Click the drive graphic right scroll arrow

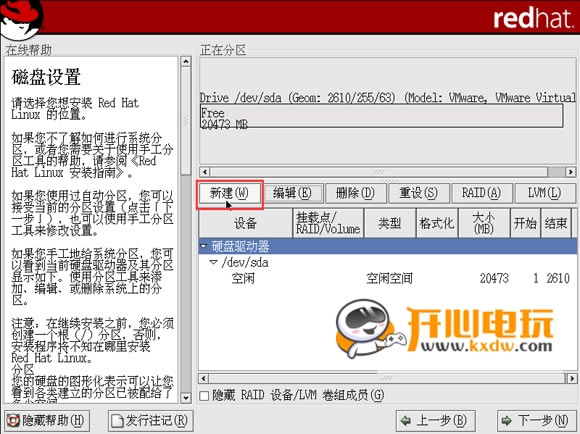(571, 172)
